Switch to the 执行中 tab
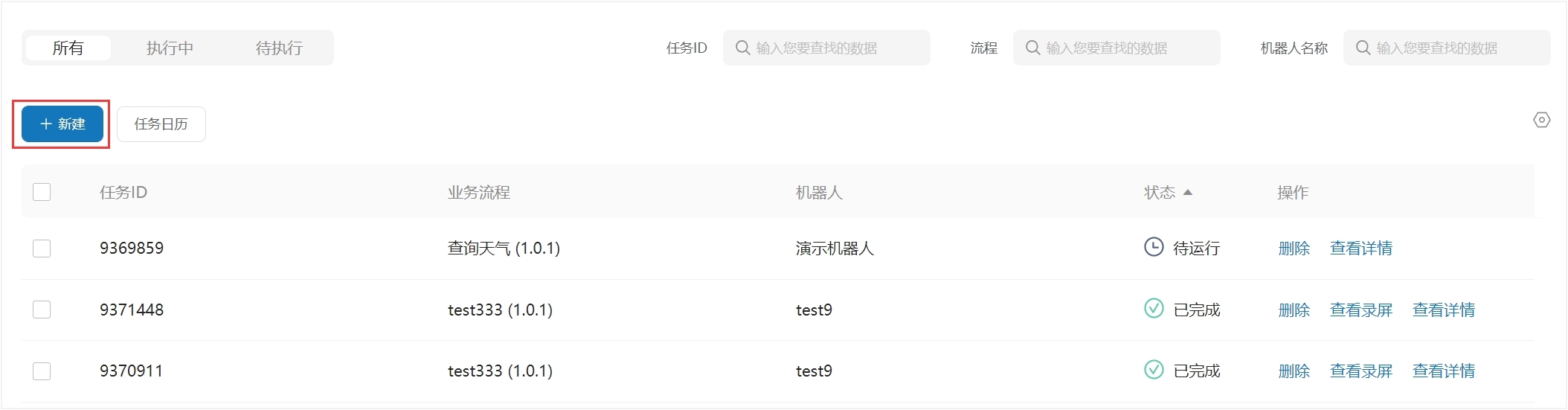This screenshot has width=1568, height=410. (170, 48)
